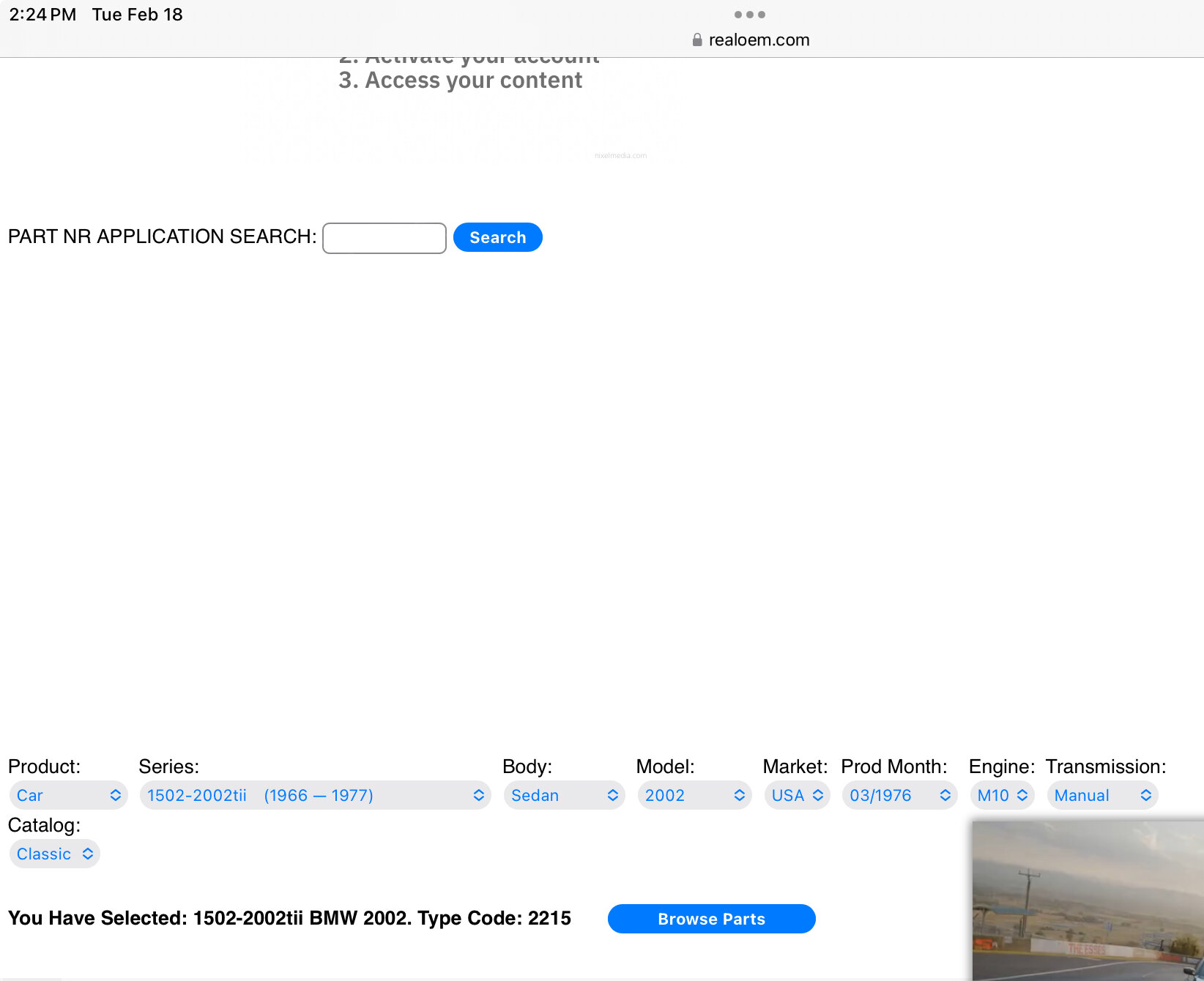The height and width of the screenshot is (981, 1204).
Task: Open the Model dropdown showing 2002
Action: pyautogui.click(x=694, y=795)
